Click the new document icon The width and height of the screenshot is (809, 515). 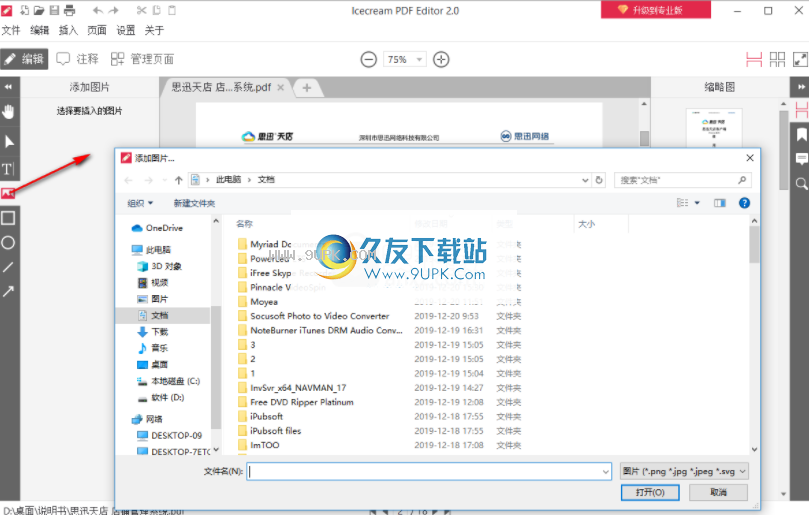tap(24, 10)
